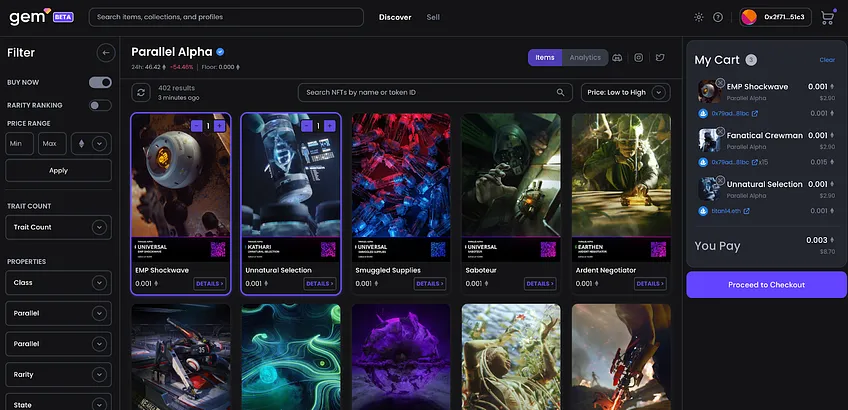Click the Apply price range button
848x410 pixels.
(x=58, y=170)
